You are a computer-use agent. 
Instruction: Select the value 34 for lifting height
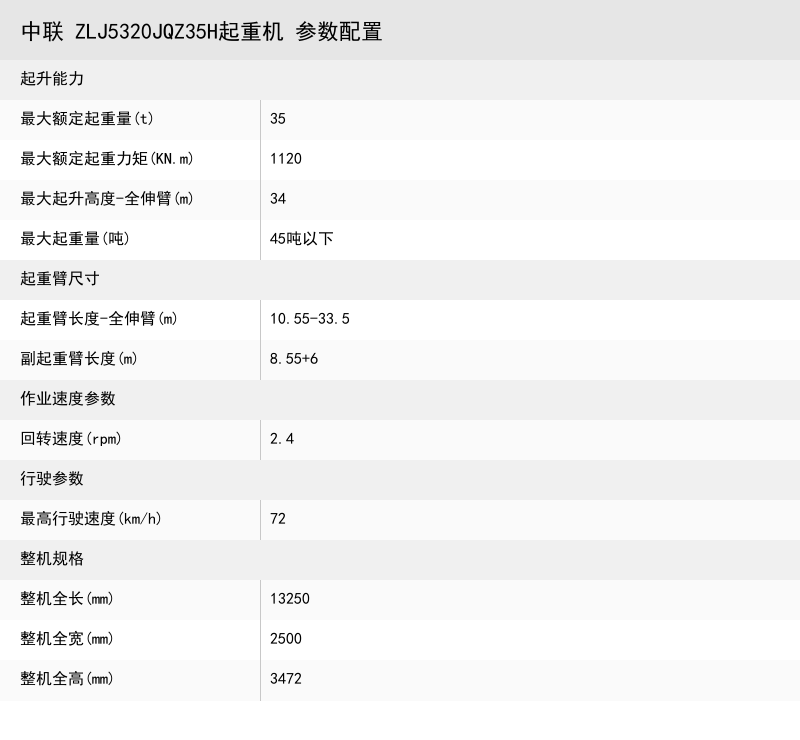pyautogui.click(x=278, y=199)
